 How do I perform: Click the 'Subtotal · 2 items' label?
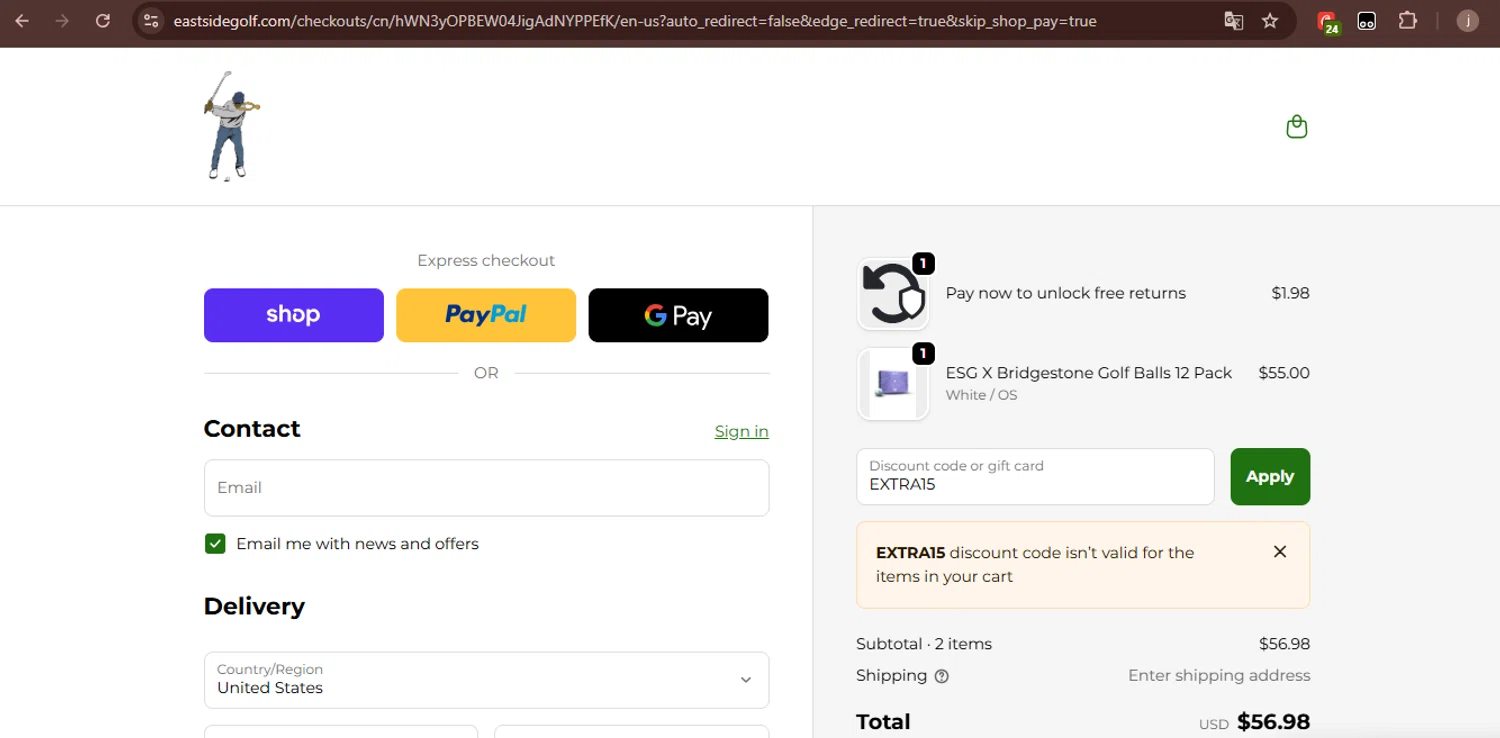[x=924, y=644]
